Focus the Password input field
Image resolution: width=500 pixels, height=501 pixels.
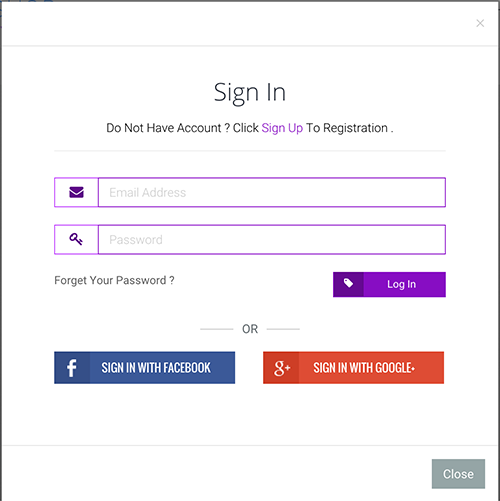click(x=272, y=240)
